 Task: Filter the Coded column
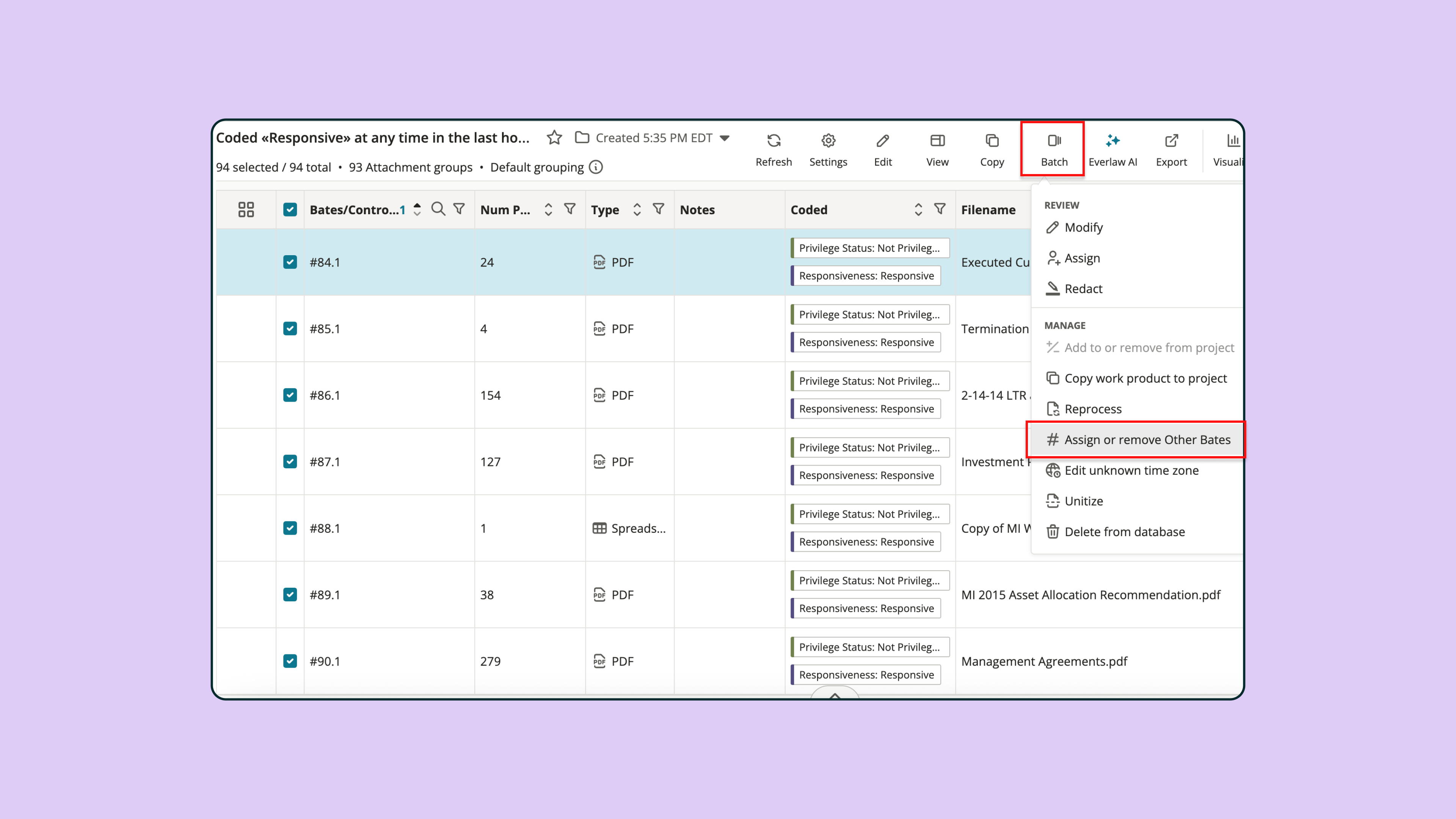click(940, 209)
